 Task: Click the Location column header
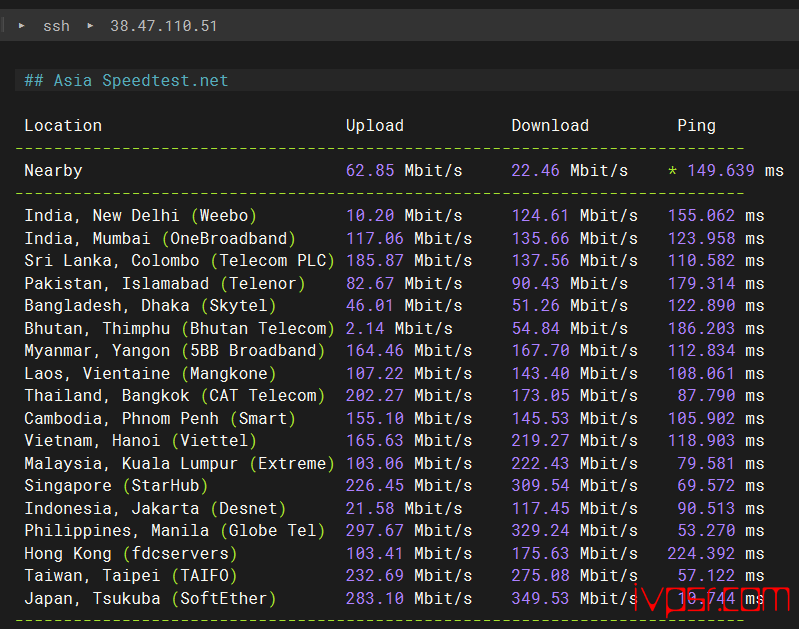[63, 125]
